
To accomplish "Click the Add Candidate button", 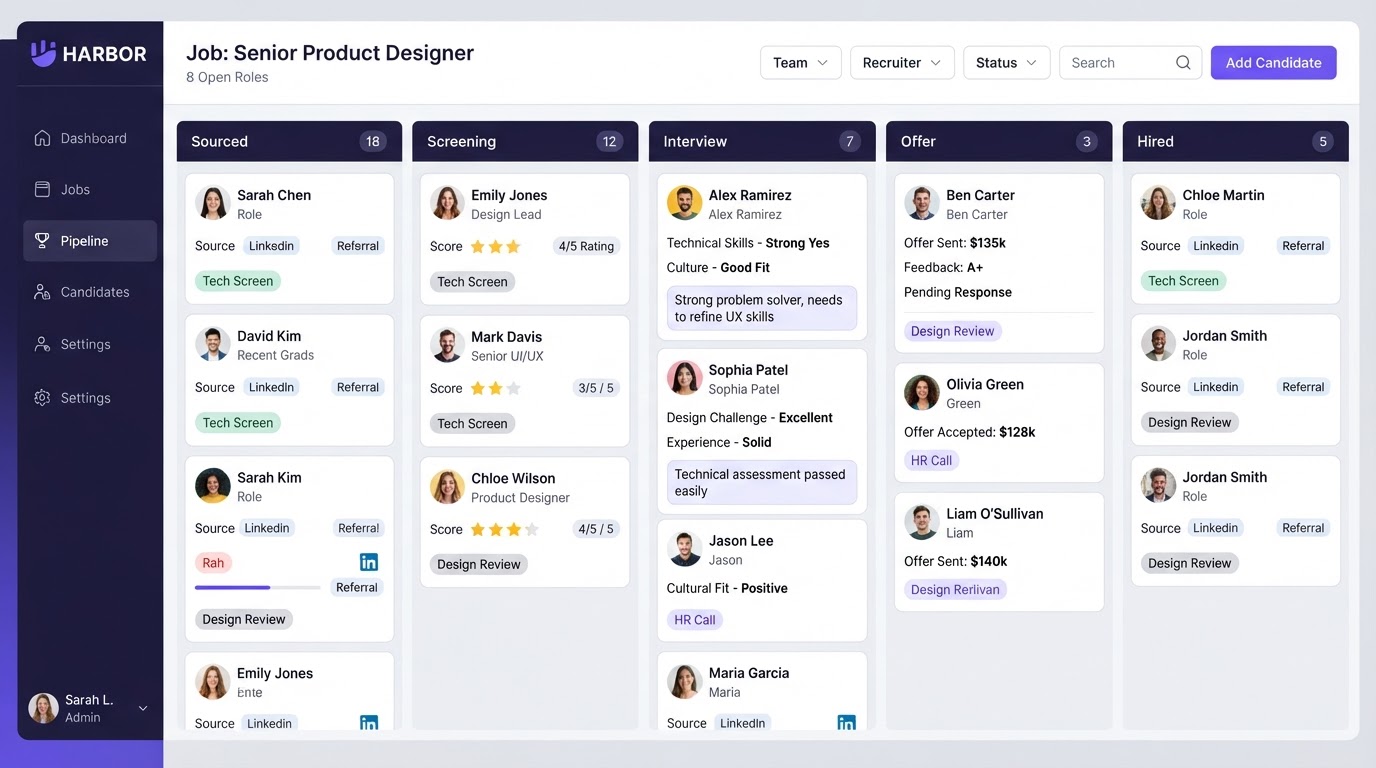I will (x=1273, y=62).
